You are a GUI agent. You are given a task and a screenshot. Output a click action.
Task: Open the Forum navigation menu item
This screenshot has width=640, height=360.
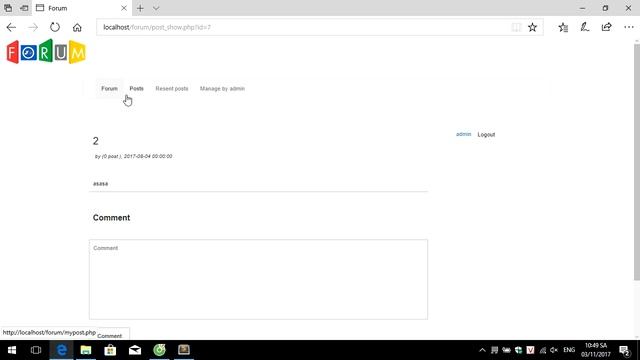[109, 89]
